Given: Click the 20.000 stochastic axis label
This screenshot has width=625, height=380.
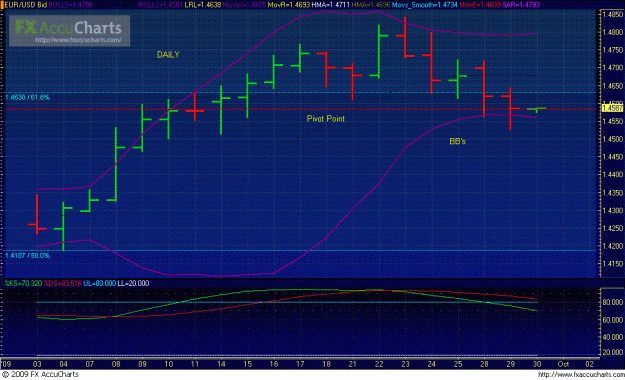Looking at the screenshot, I should point(613,352).
